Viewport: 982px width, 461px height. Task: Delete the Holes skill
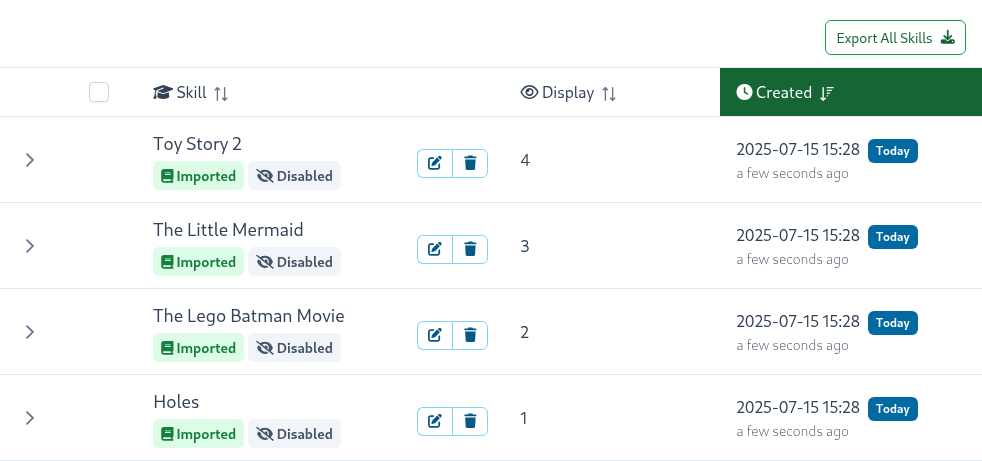point(470,421)
